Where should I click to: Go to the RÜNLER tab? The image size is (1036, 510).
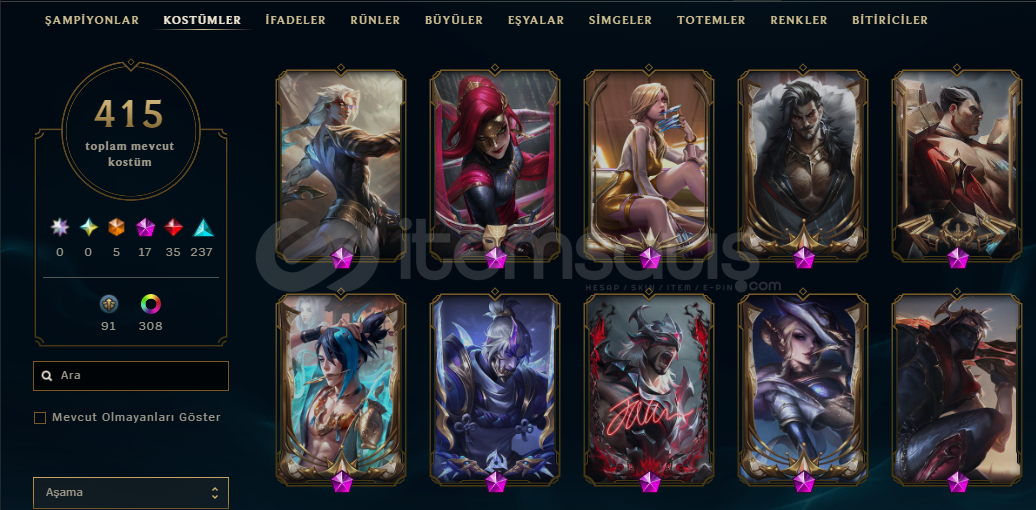point(375,20)
